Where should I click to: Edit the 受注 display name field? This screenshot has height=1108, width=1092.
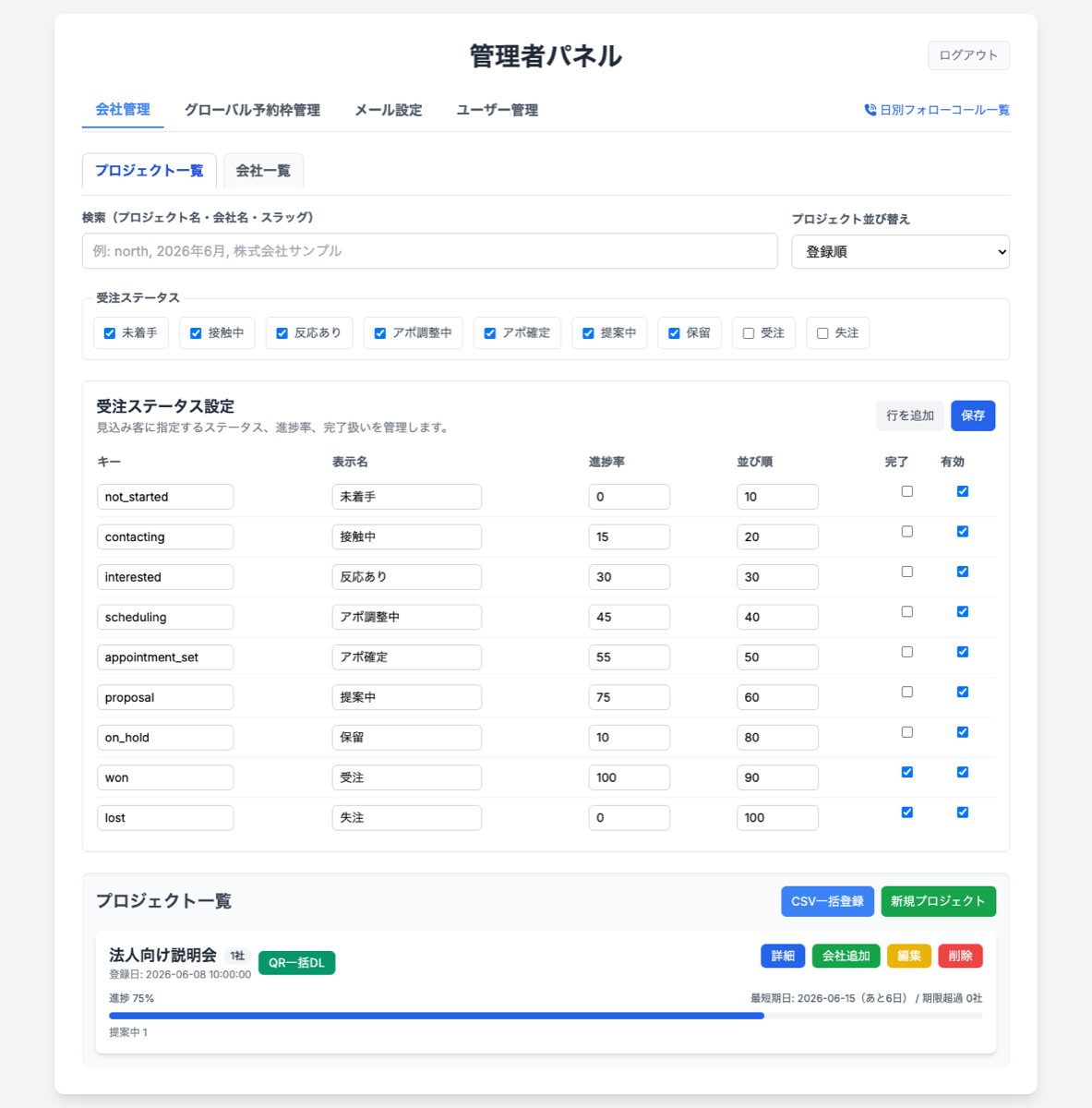pyautogui.click(x=407, y=777)
